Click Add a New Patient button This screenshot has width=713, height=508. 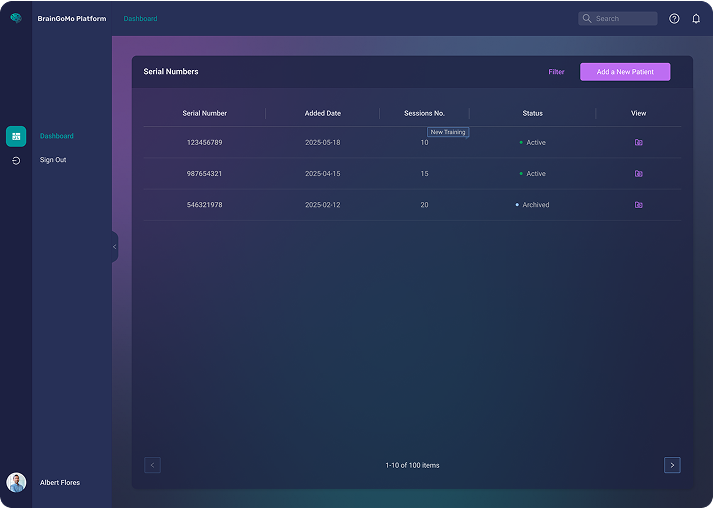[x=625, y=72]
